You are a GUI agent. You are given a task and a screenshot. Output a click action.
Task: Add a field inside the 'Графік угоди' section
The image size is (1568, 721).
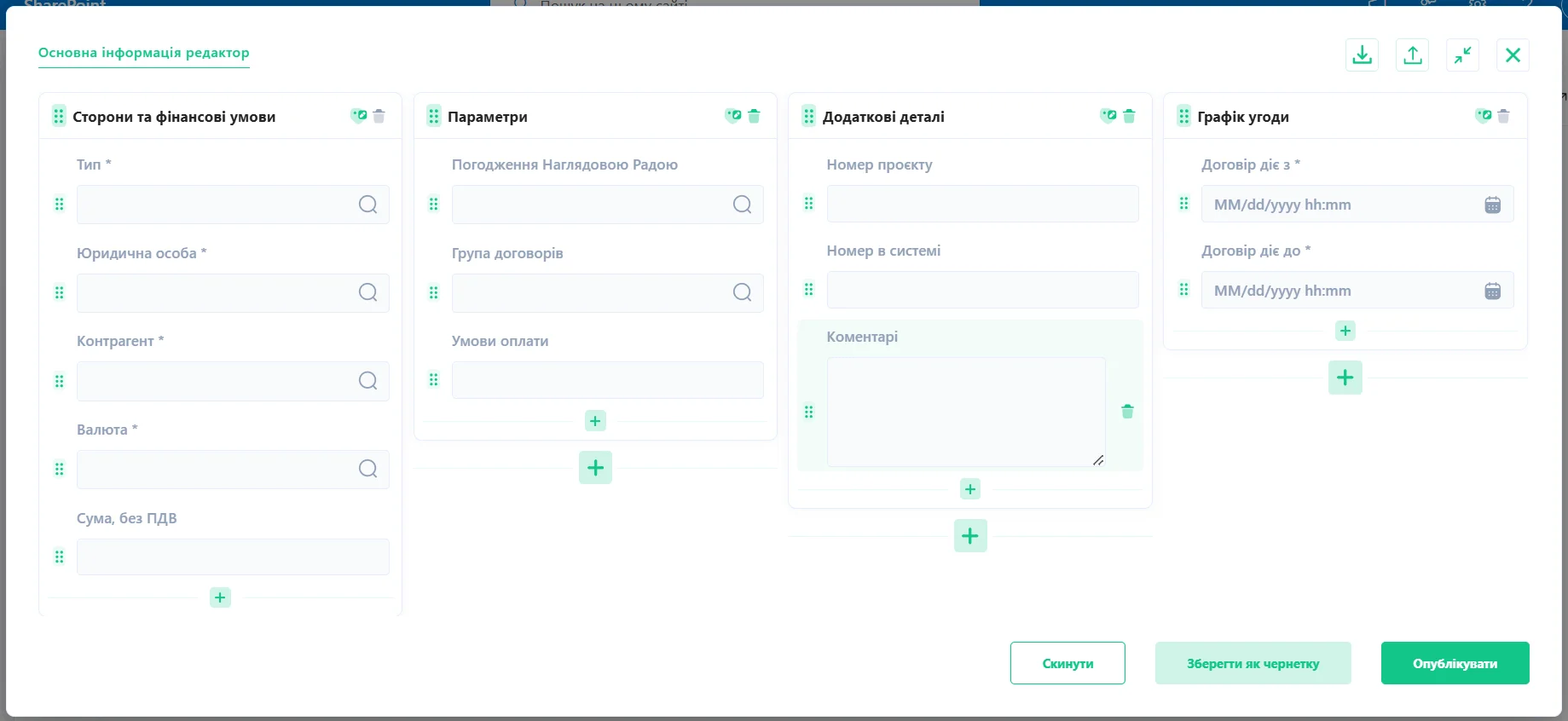tap(1345, 331)
